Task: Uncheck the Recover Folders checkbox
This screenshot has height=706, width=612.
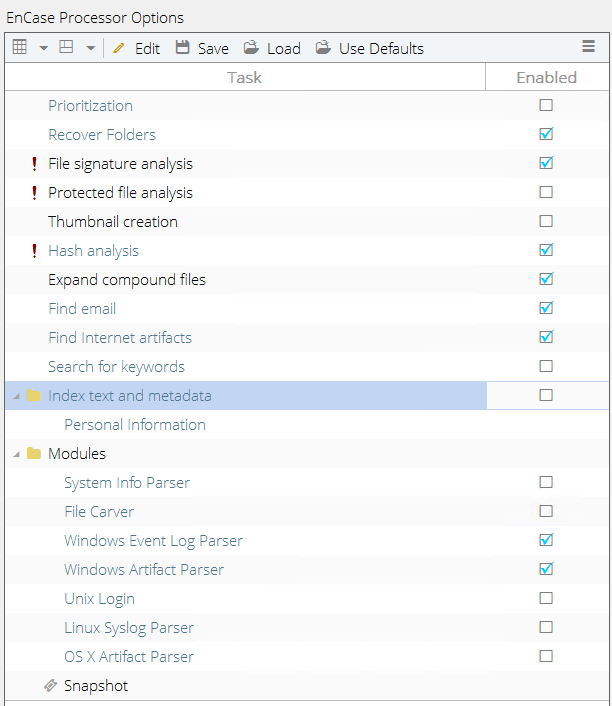Action: [546, 134]
